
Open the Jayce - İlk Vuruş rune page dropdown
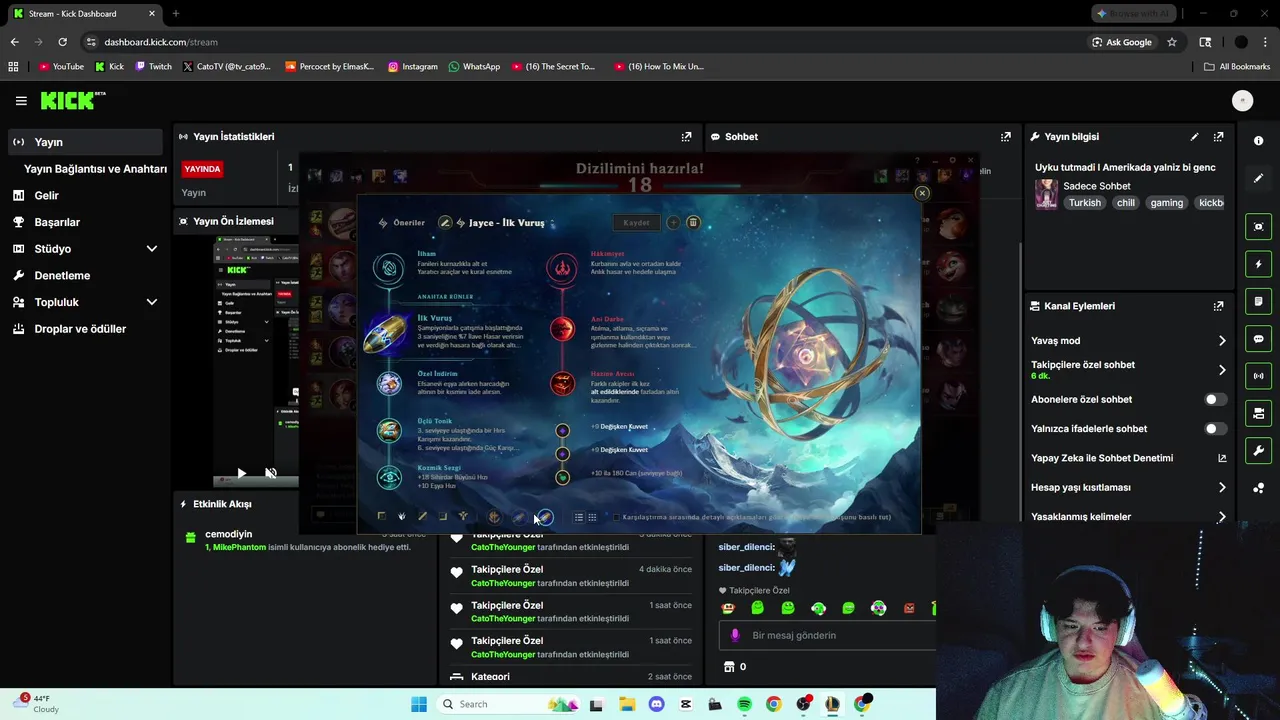[x=508, y=223]
